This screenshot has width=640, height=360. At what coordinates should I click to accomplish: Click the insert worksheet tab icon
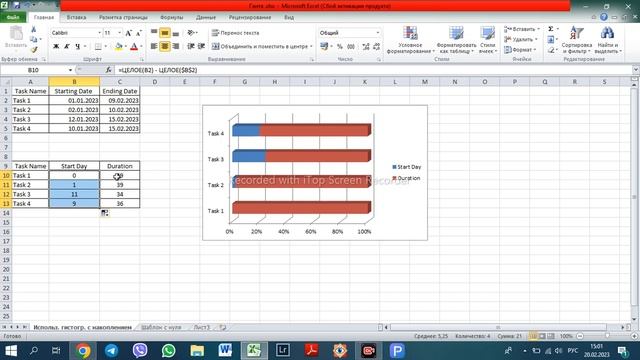coord(223,327)
